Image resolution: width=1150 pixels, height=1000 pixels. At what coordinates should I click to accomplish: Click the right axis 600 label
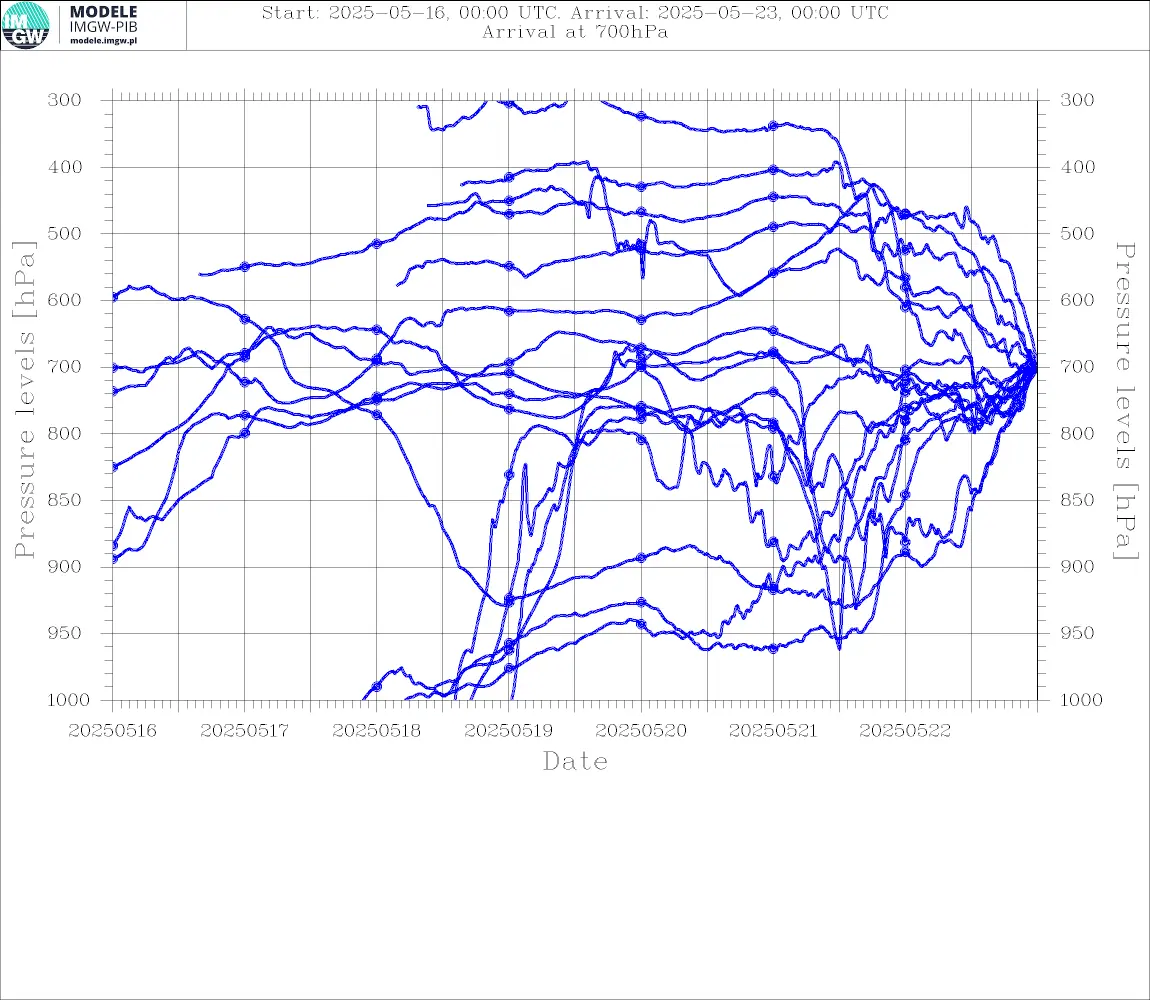point(1077,300)
